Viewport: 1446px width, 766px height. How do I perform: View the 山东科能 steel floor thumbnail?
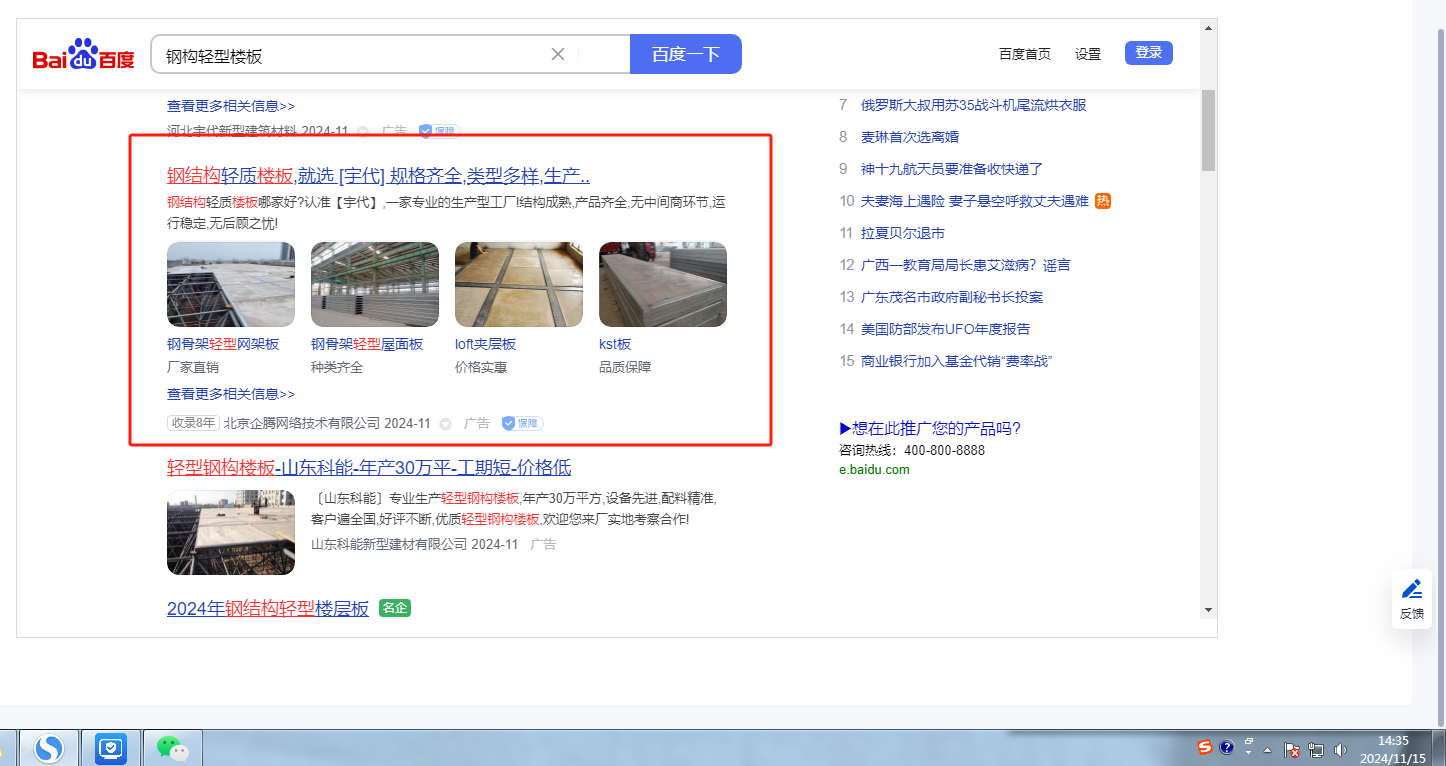(231, 532)
